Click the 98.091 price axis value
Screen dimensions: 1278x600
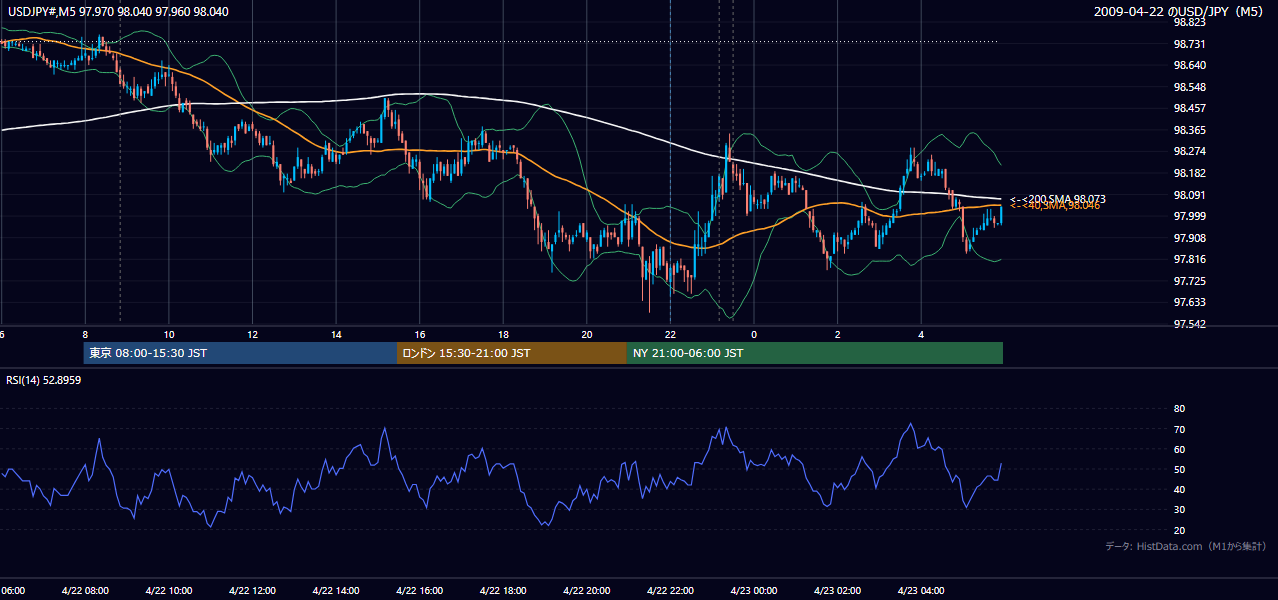(1189, 195)
